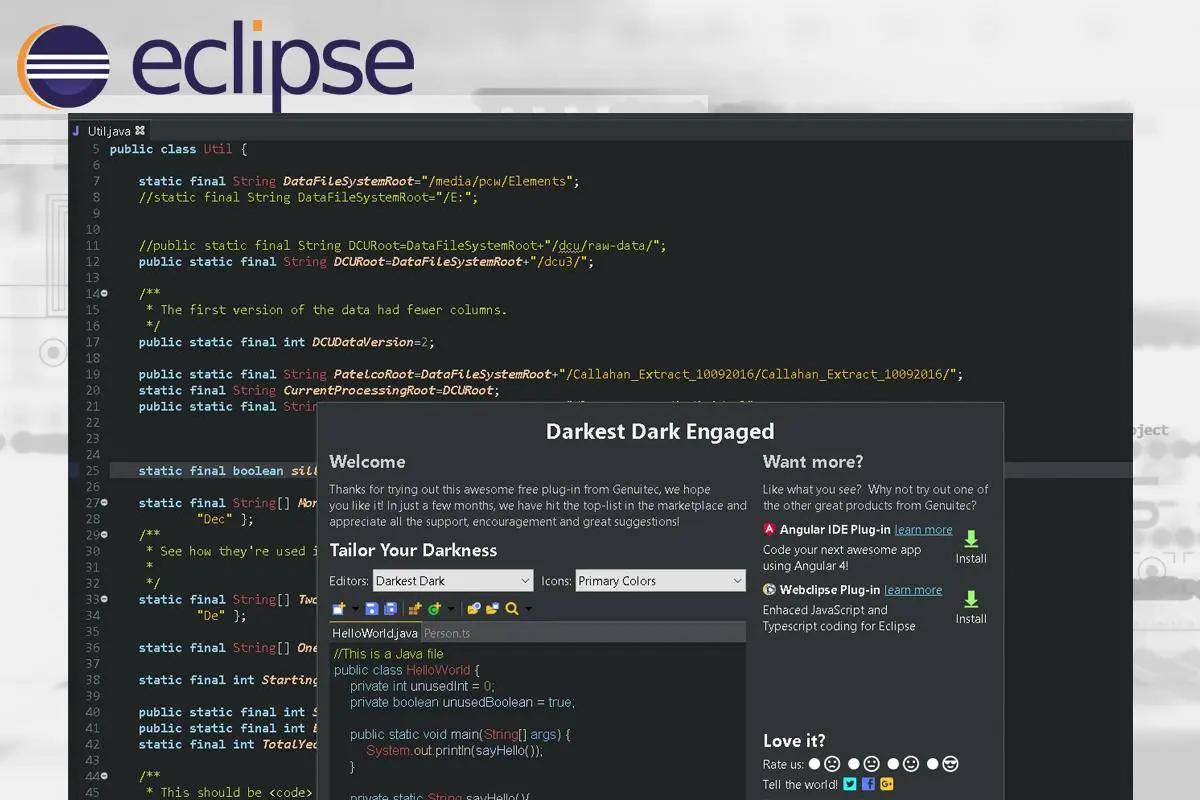The width and height of the screenshot is (1200, 800).
Task: Click the green Install arrow for Angular IDE
Action: [x=971, y=539]
